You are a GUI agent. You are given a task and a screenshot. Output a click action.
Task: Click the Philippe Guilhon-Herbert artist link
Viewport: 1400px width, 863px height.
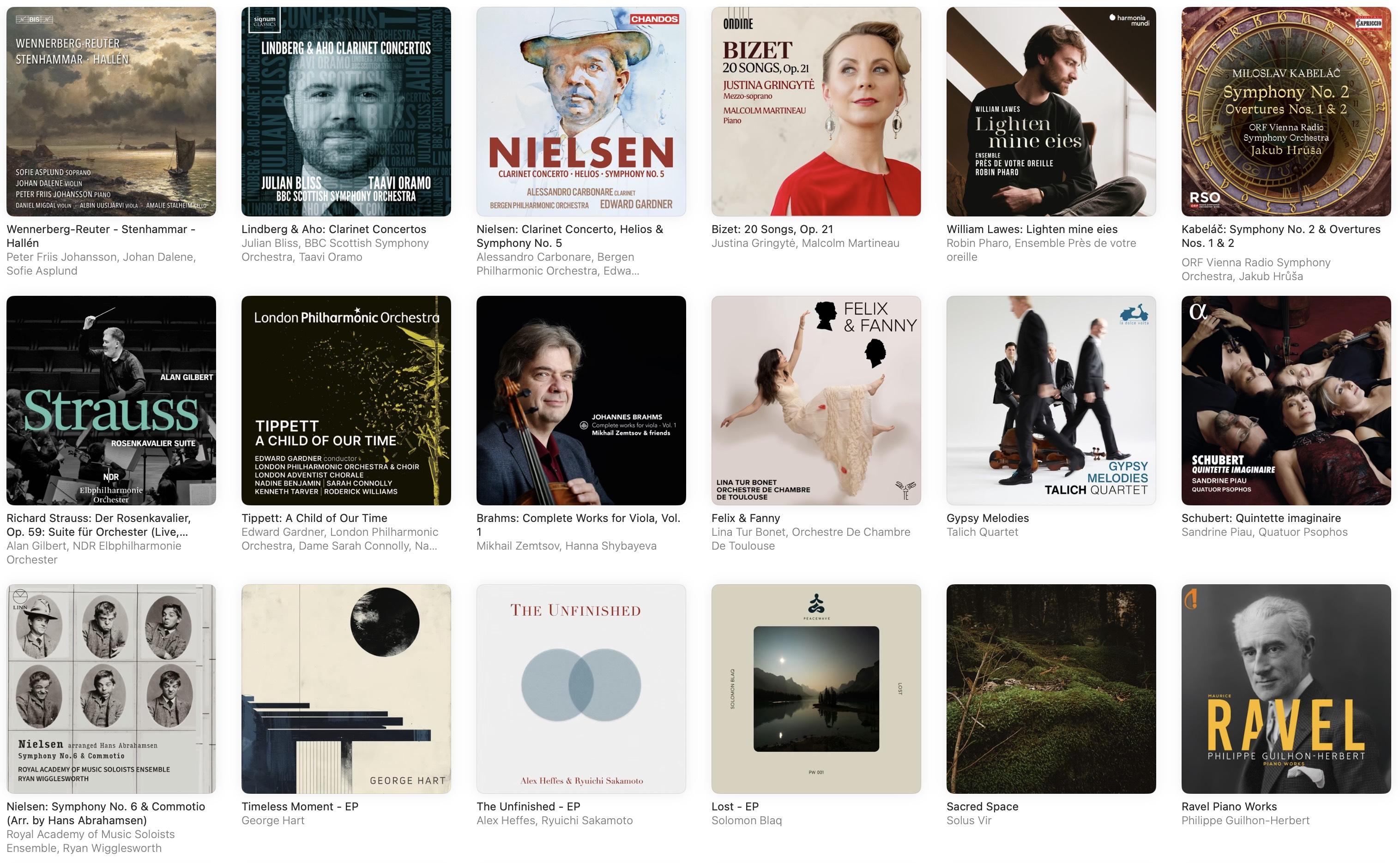[1245, 820]
